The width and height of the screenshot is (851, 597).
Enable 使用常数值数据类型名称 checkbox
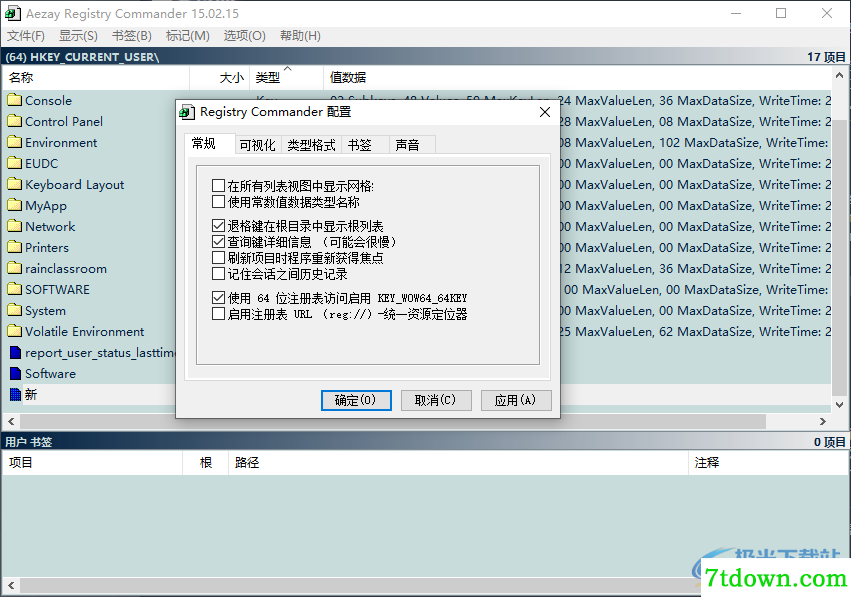coord(218,202)
